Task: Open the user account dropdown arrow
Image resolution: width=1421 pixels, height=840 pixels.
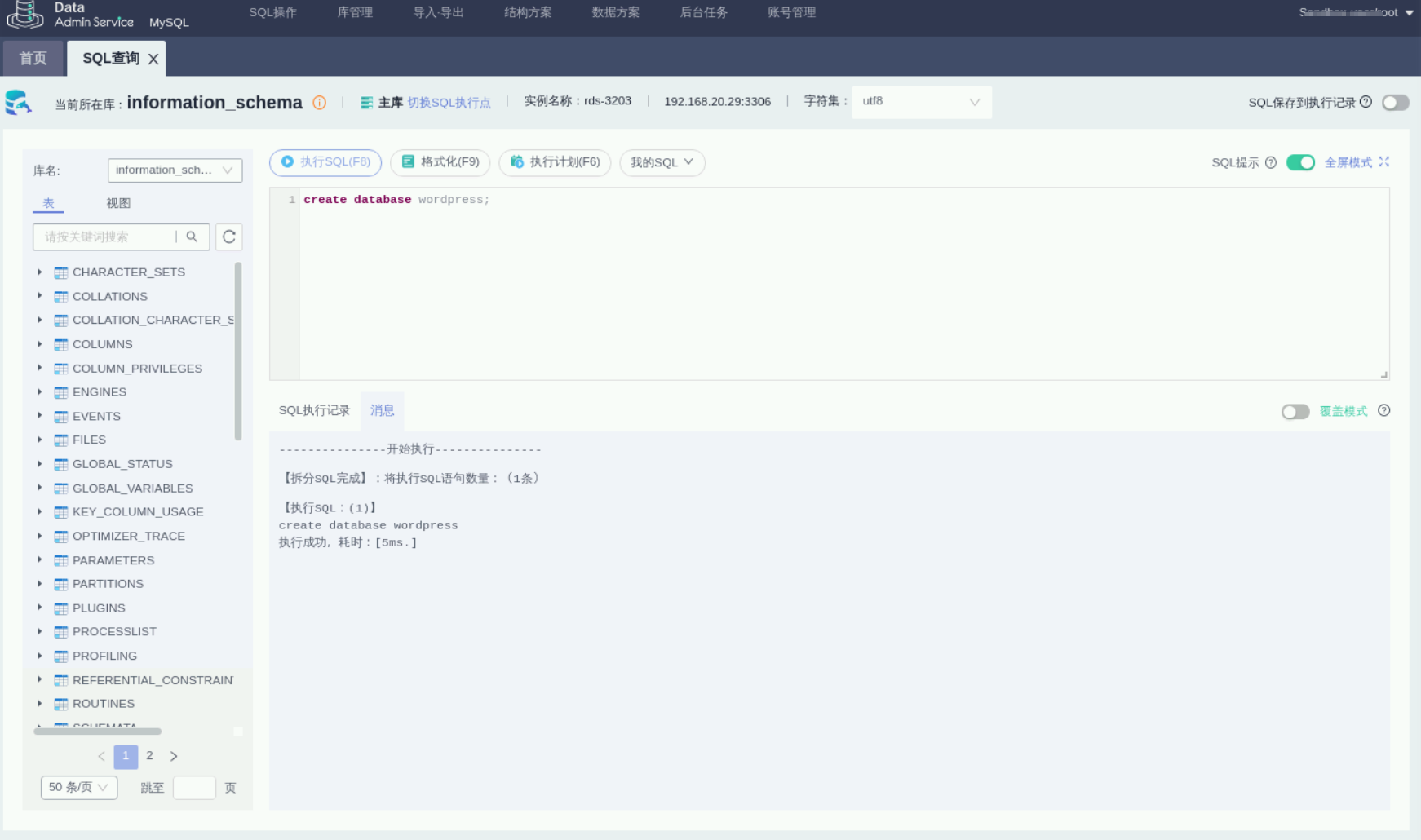Action: coord(1409,13)
